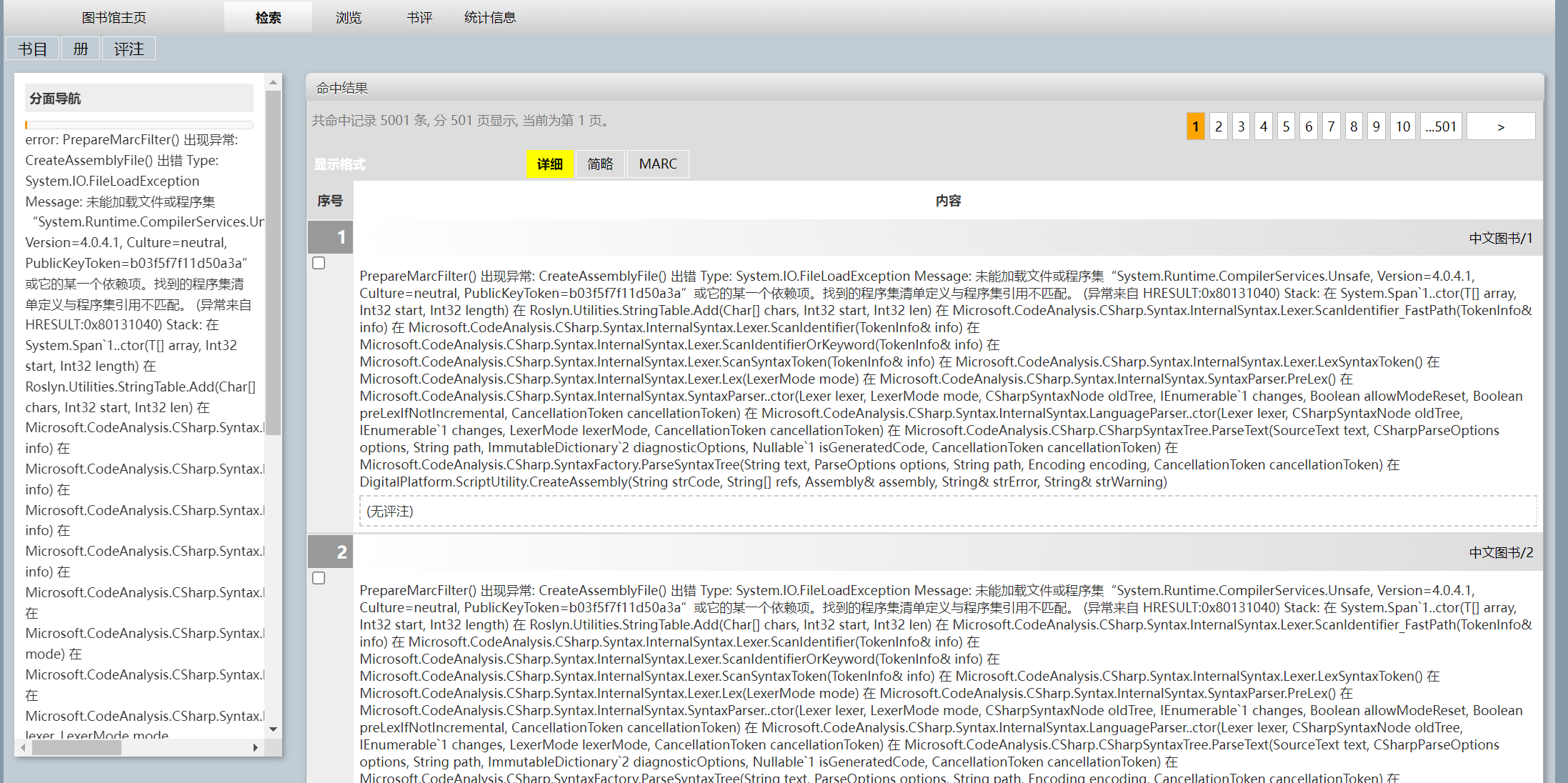The image size is (1568, 783).
Task: Open record link 中文图书/2
Action: coord(1500,552)
